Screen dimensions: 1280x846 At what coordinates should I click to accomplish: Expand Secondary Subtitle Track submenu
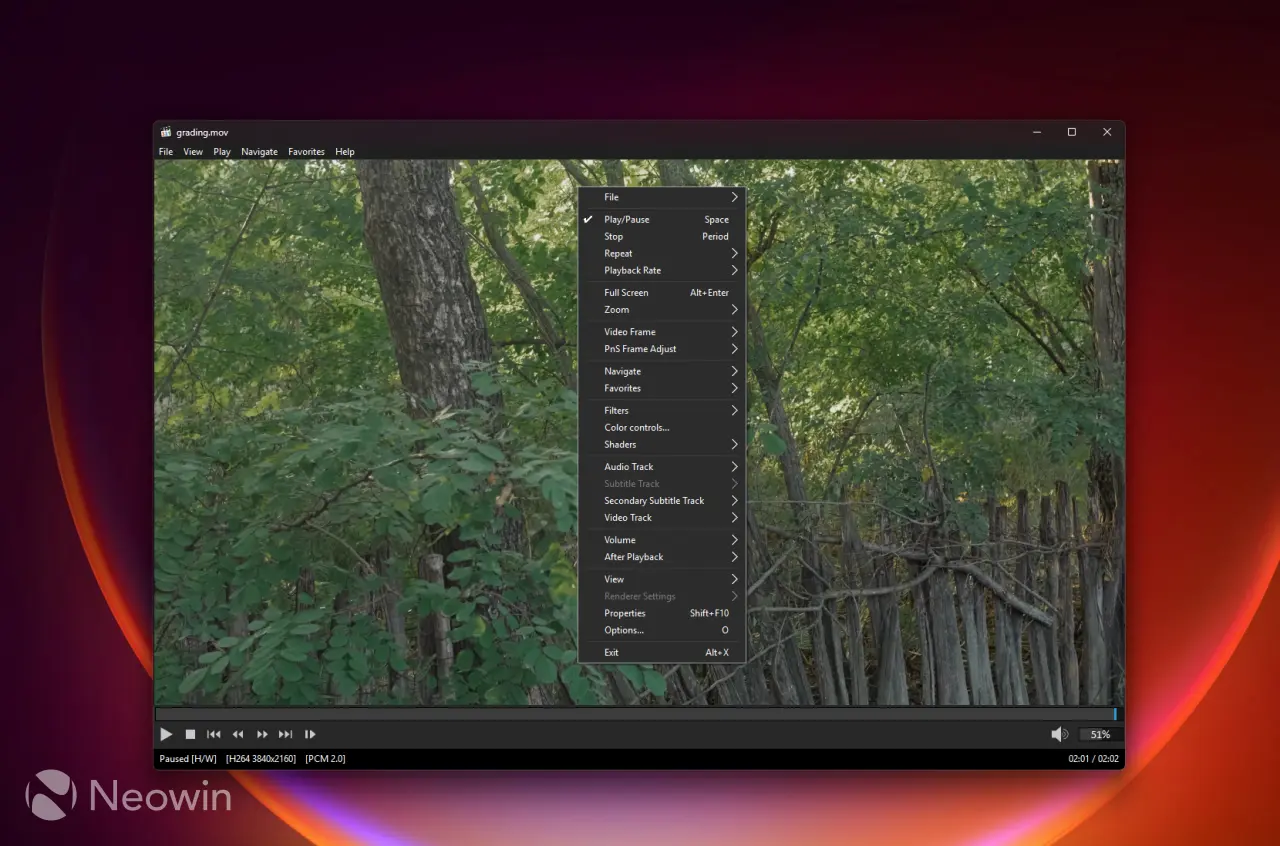(x=661, y=501)
